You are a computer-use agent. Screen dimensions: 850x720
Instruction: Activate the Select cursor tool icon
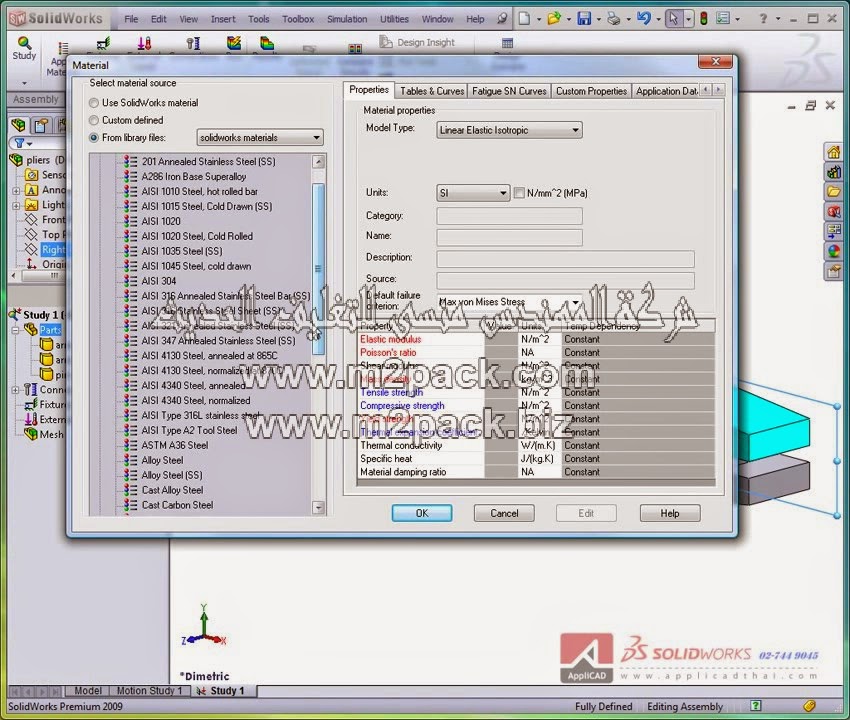673,19
